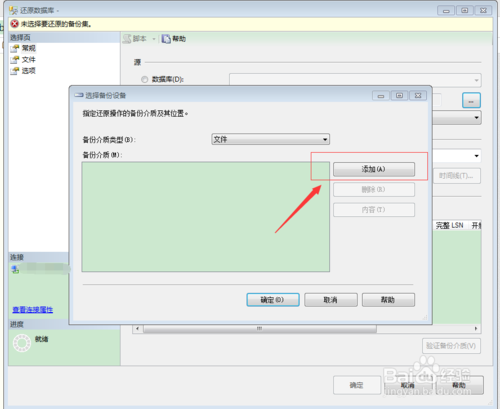Click the horizontal scrollbar thumb in restore window

(x=260, y=329)
